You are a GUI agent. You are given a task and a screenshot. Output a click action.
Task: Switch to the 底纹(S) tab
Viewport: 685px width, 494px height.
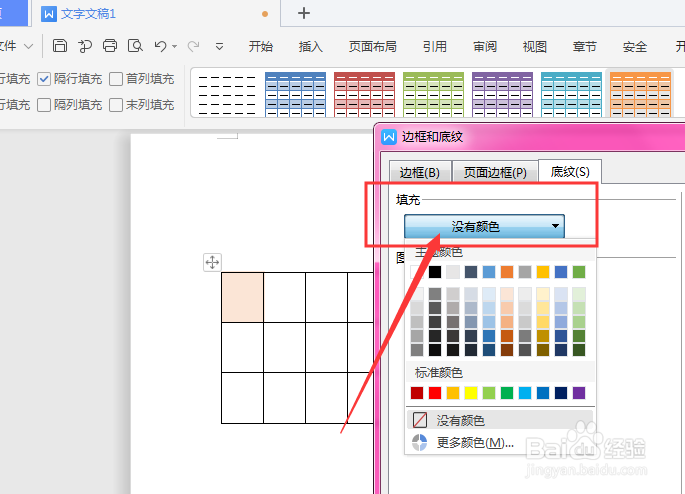(570, 172)
